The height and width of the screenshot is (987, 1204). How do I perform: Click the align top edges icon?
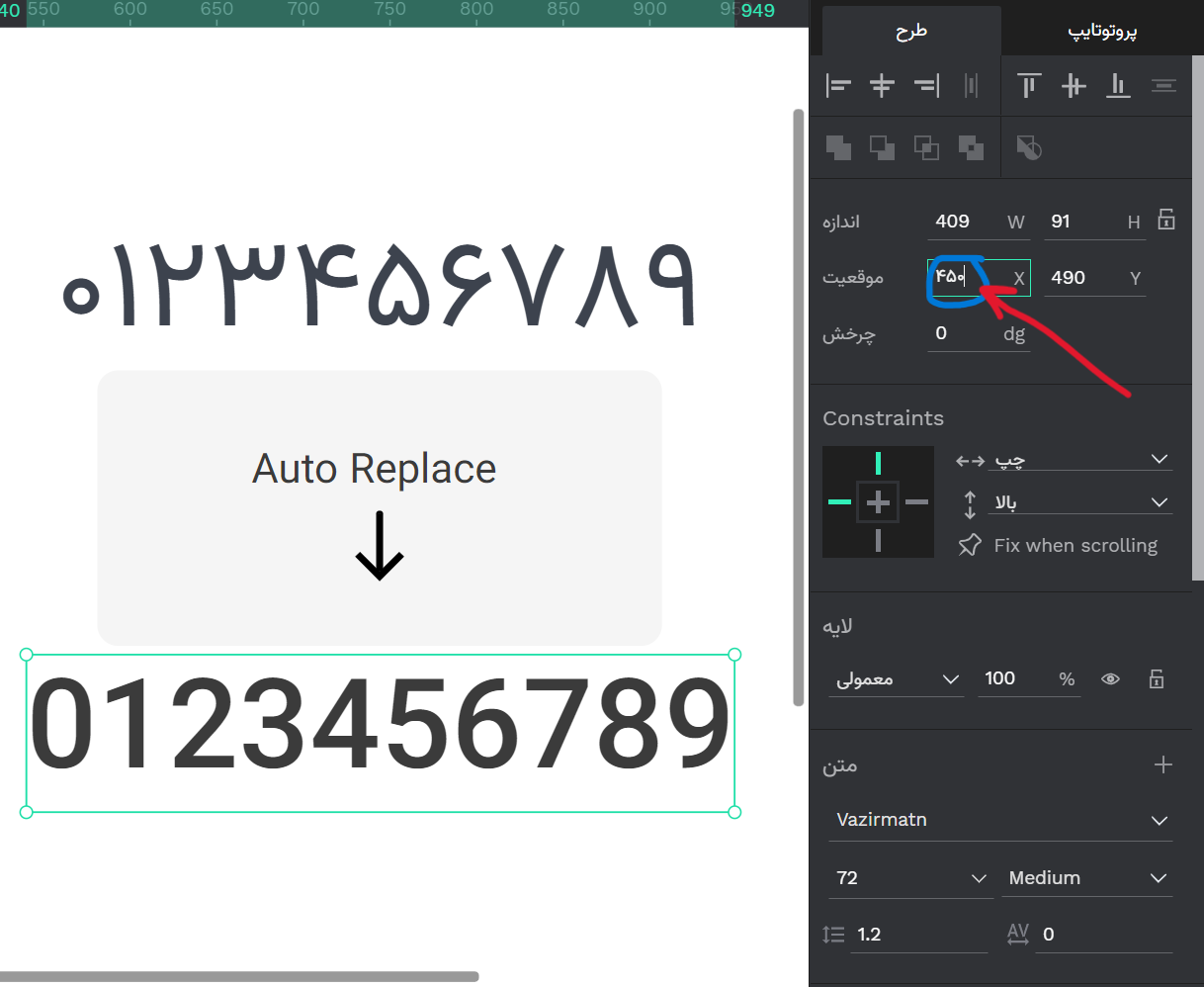(x=1028, y=86)
